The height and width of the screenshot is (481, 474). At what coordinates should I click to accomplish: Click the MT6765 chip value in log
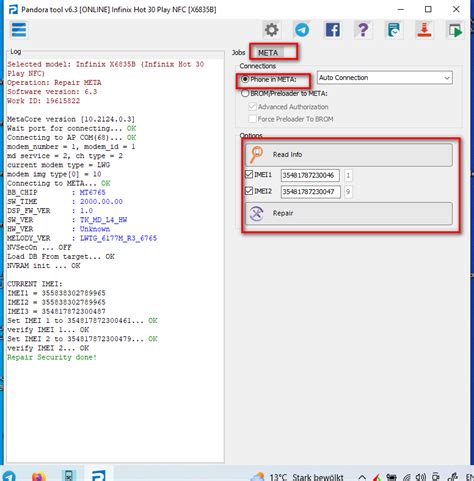point(92,192)
